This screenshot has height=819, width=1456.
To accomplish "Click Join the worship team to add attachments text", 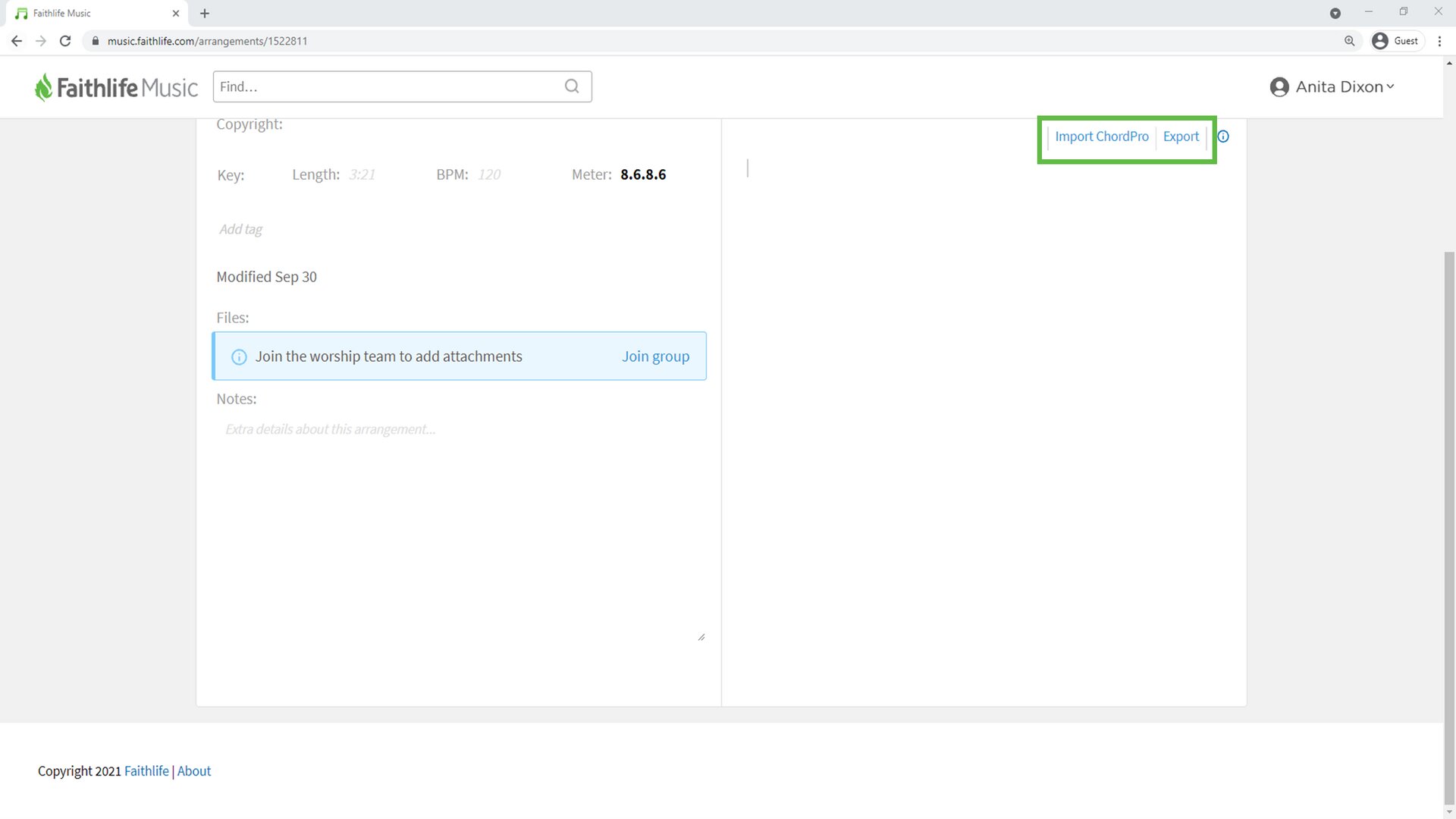I will pos(388,356).
